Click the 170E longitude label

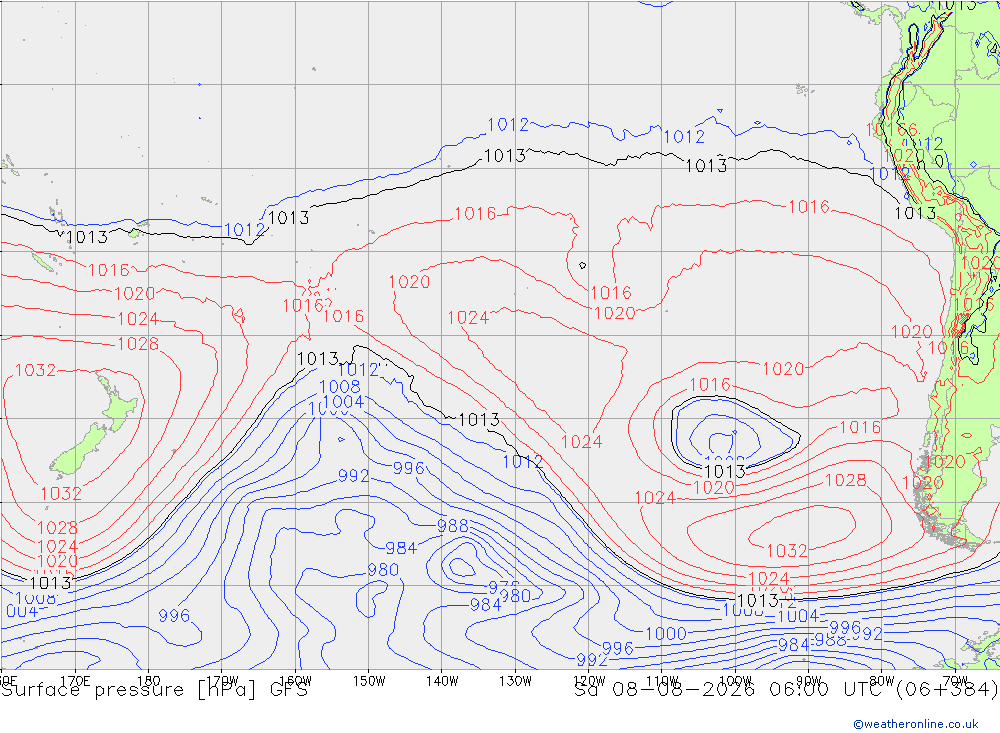click(75, 681)
